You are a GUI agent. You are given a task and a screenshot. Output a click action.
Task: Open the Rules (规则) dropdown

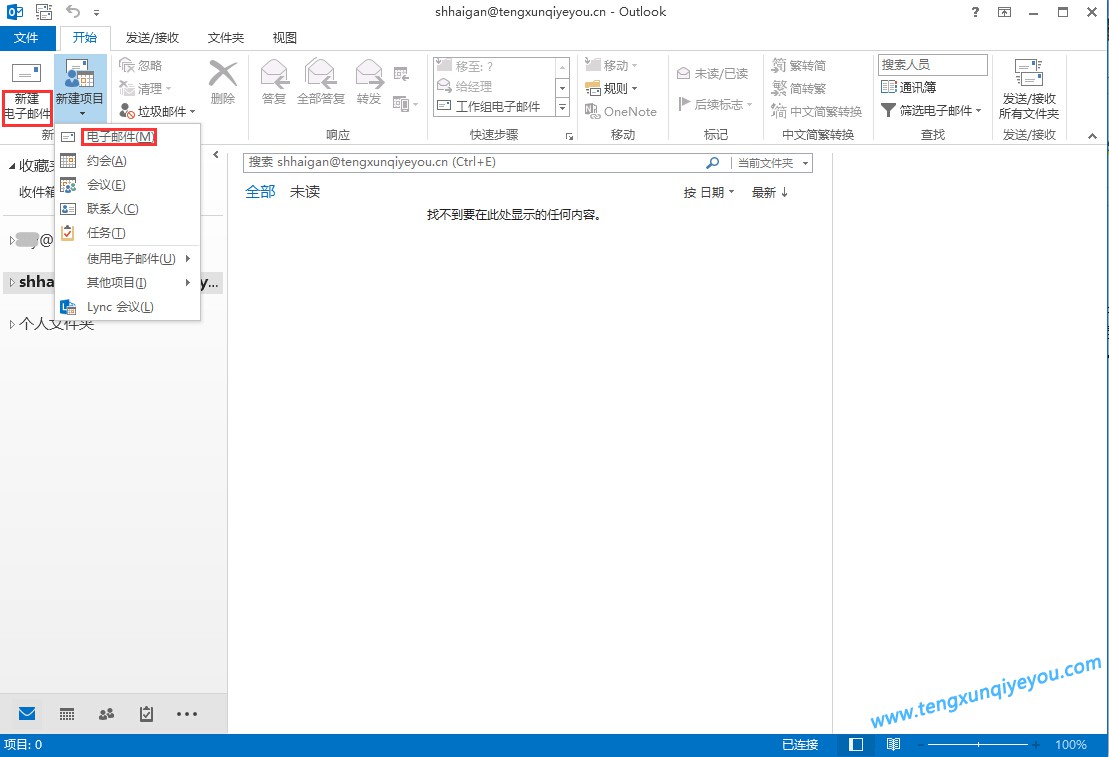click(611, 88)
